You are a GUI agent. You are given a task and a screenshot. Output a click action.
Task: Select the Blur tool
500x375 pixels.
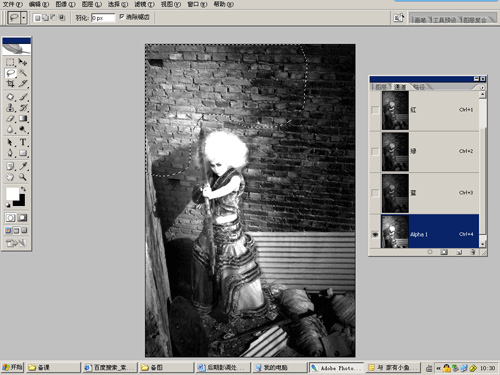(x=10, y=129)
